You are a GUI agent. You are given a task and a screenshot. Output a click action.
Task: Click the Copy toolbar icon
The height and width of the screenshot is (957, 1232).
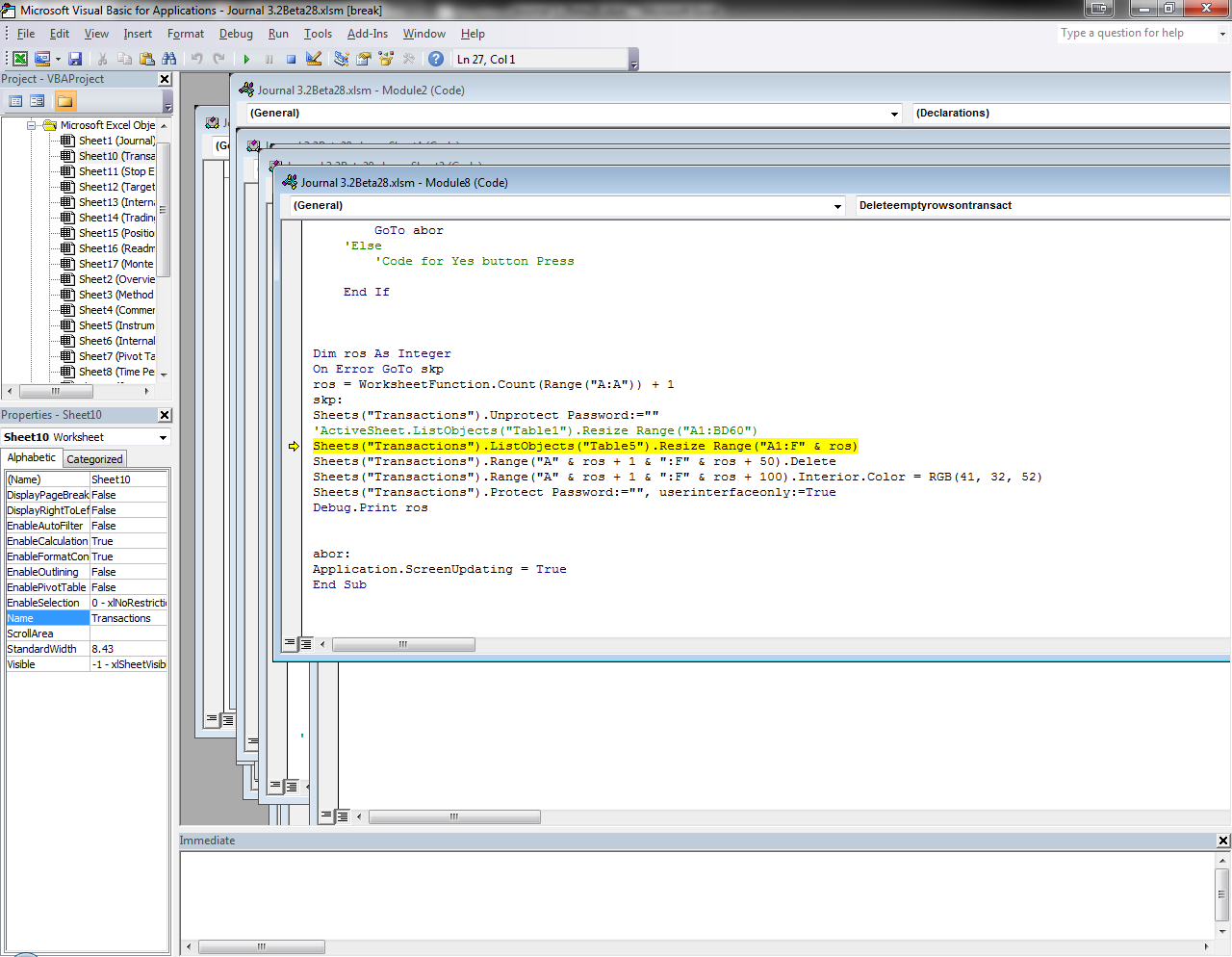click(x=124, y=59)
